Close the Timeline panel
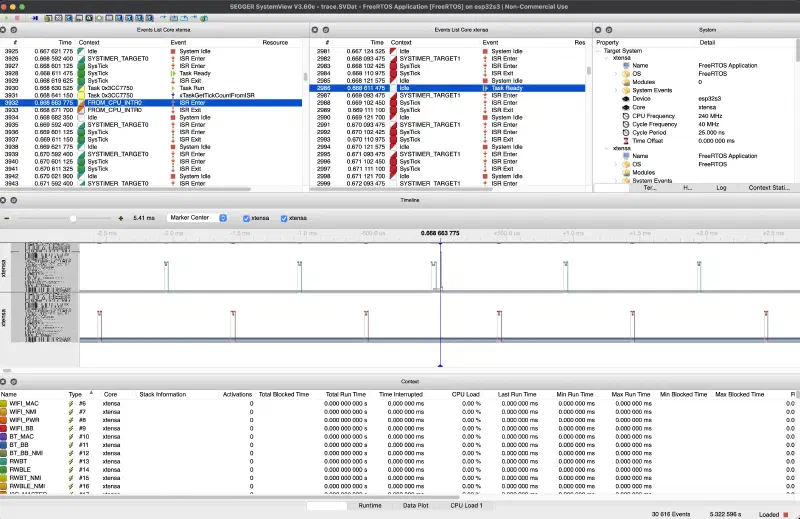The height and width of the screenshot is (519, 800). (x=3, y=200)
